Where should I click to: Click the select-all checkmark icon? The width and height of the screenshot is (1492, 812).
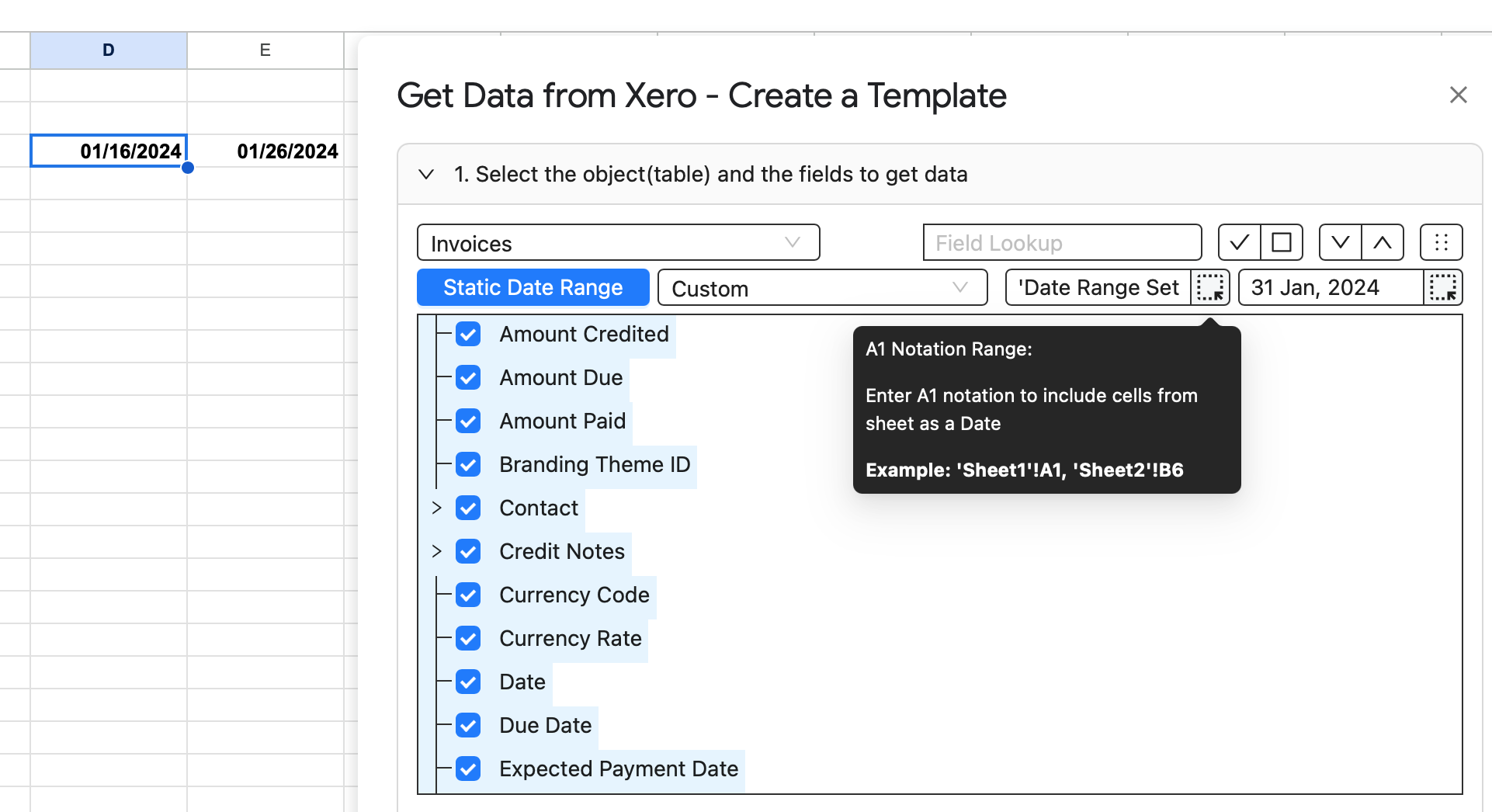tap(1239, 243)
